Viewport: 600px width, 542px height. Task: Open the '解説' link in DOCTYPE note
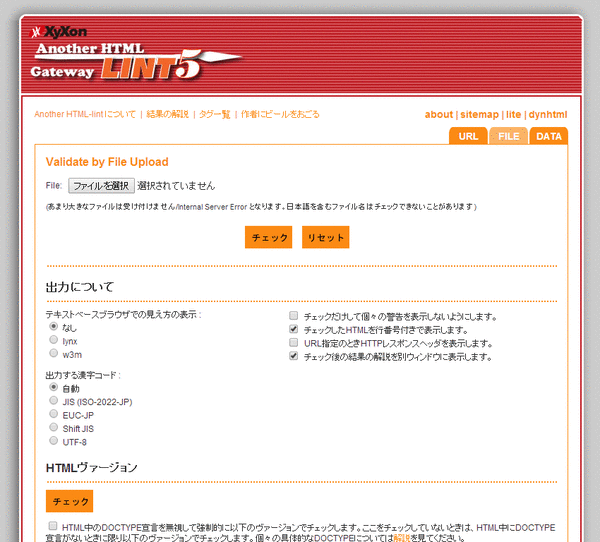point(401,538)
